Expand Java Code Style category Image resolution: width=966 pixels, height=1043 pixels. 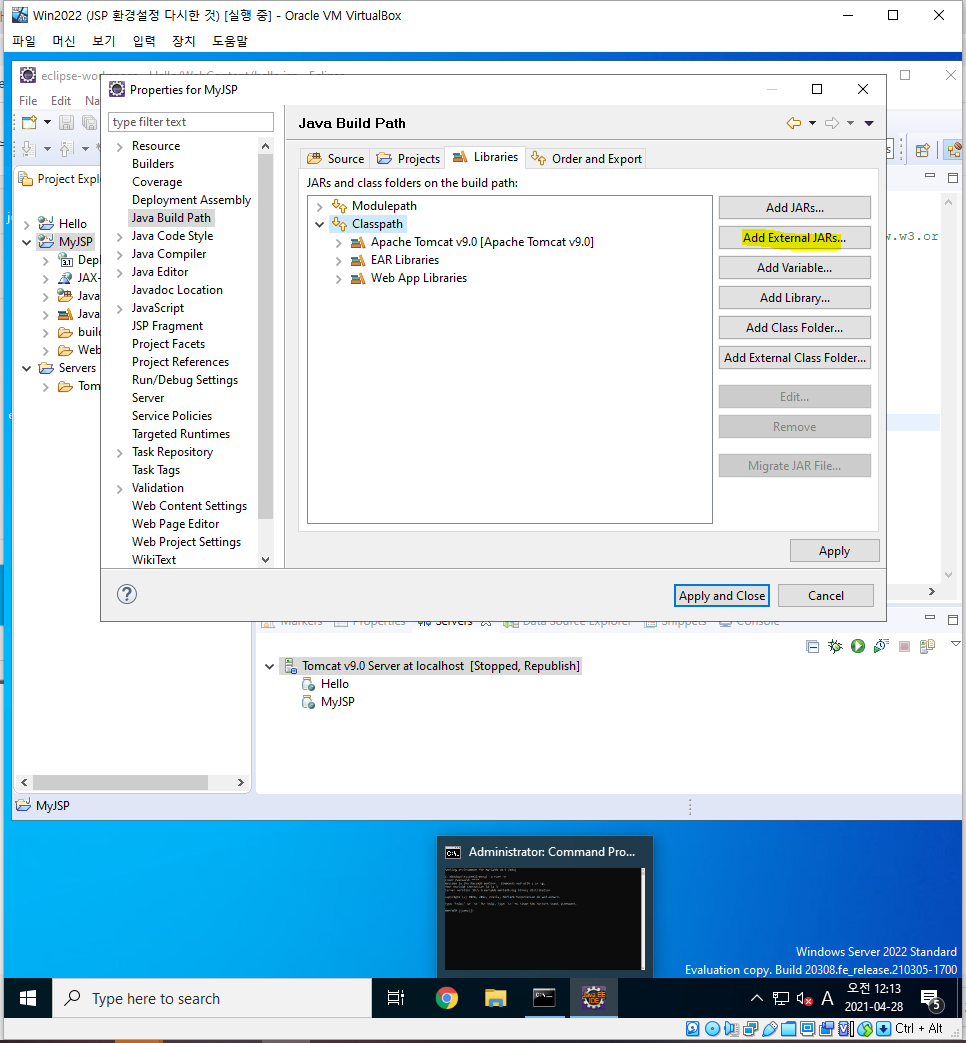coord(120,236)
